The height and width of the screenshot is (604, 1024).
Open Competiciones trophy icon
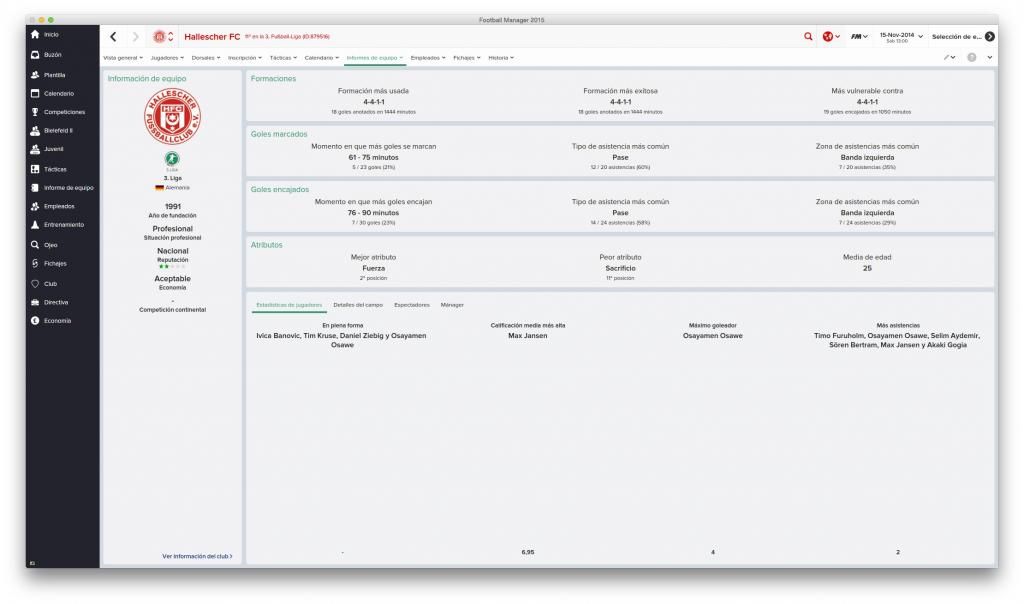[x=35, y=112]
